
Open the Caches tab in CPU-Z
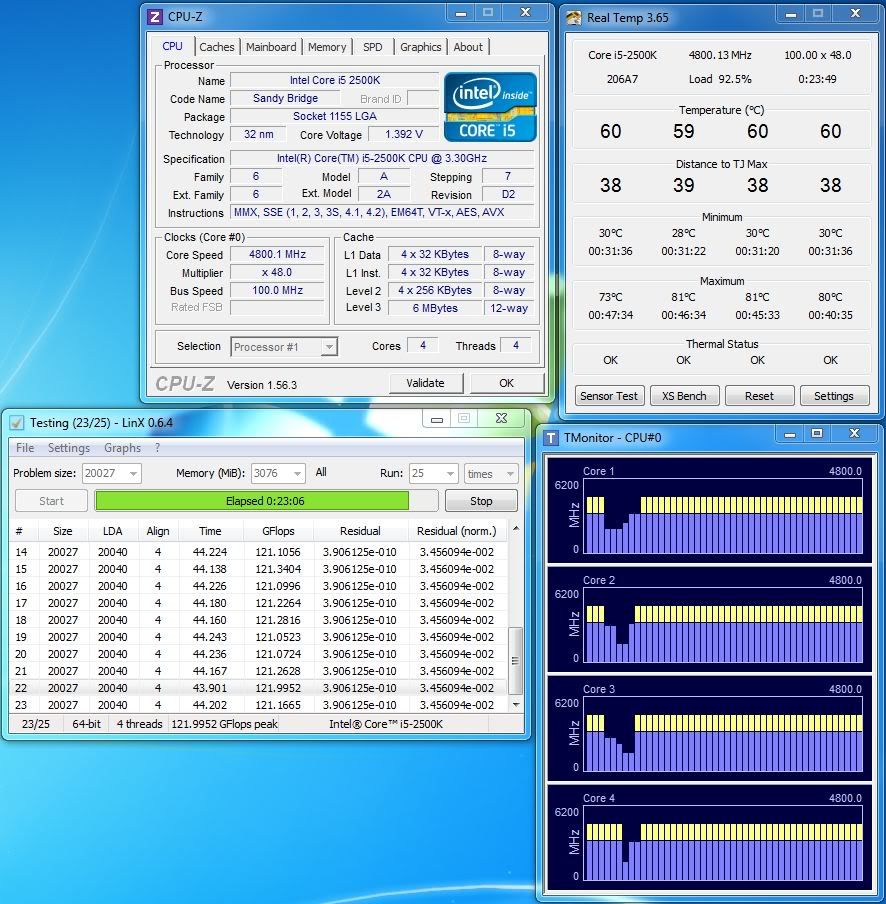[217, 47]
